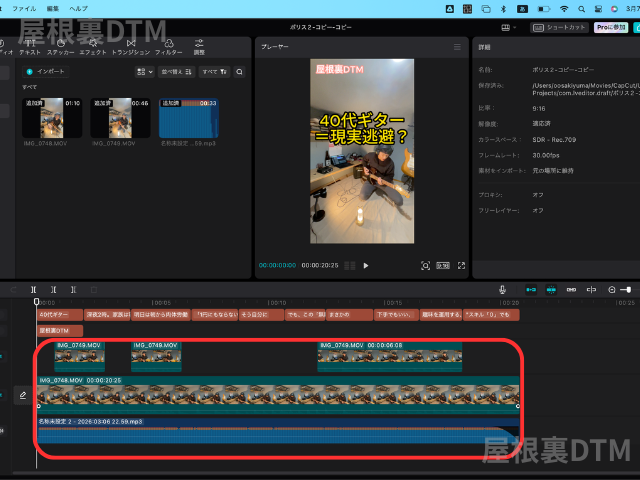Toggle the timeline magnet snapping button
Viewport: 640px width, 480px height.
click(x=530, y=289)
